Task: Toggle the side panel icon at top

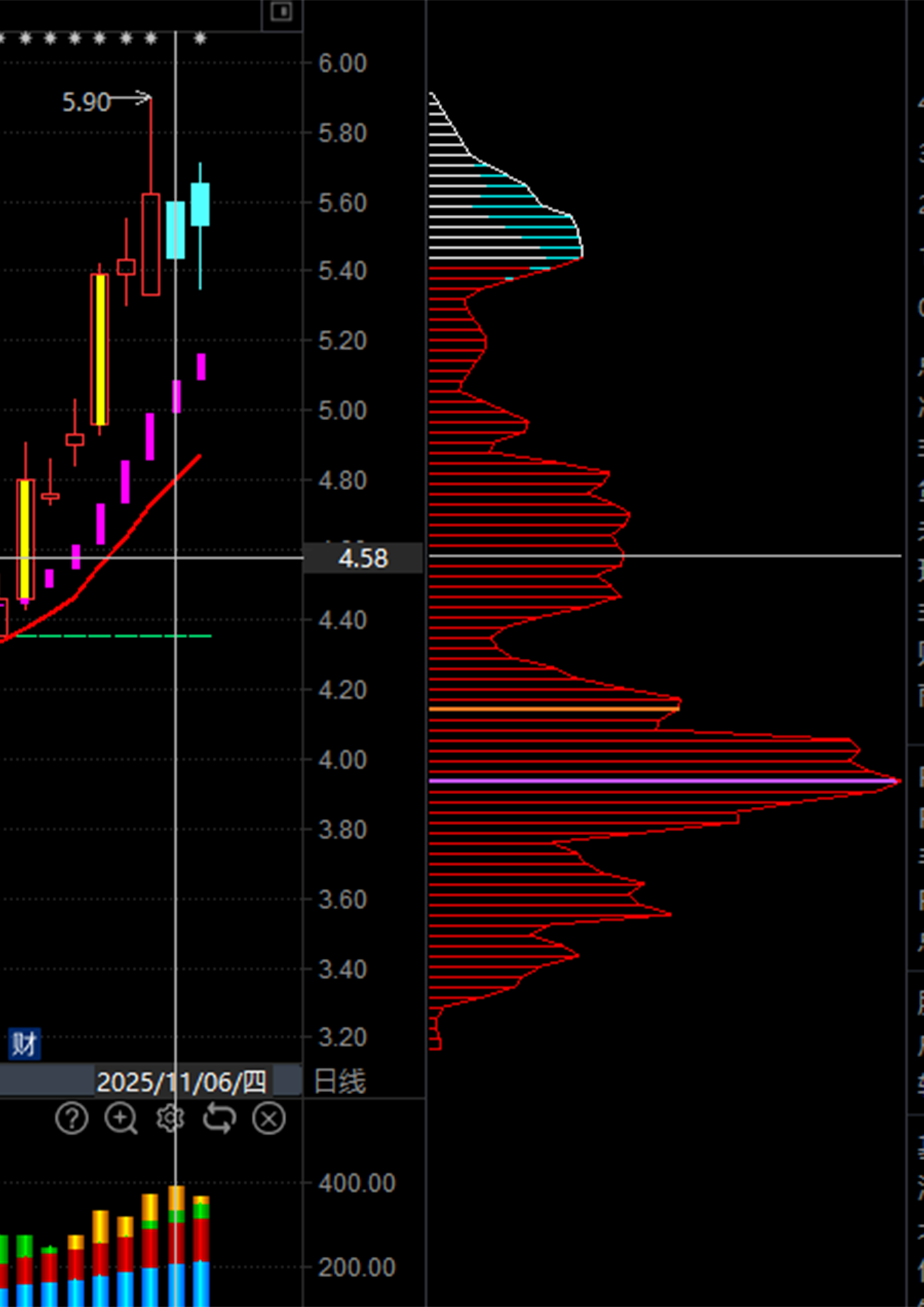Action: [x=282, y=12]
